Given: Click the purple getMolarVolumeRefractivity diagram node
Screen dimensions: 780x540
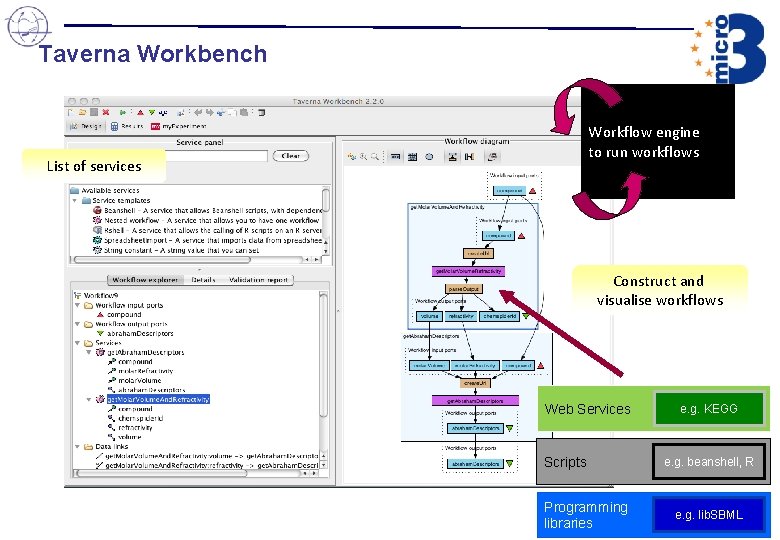Looking at the screenshot, I should click(469, 271).
